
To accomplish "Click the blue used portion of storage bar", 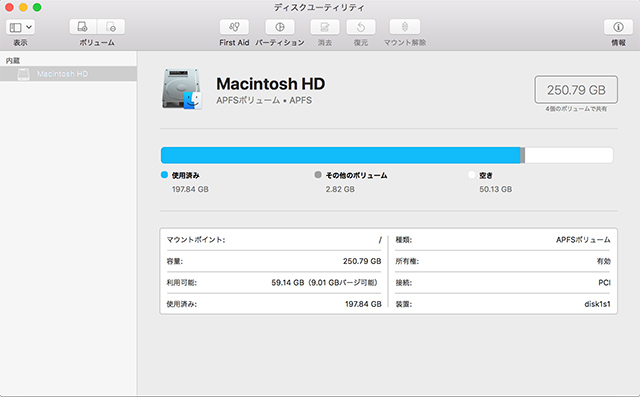I will [340, 155].
